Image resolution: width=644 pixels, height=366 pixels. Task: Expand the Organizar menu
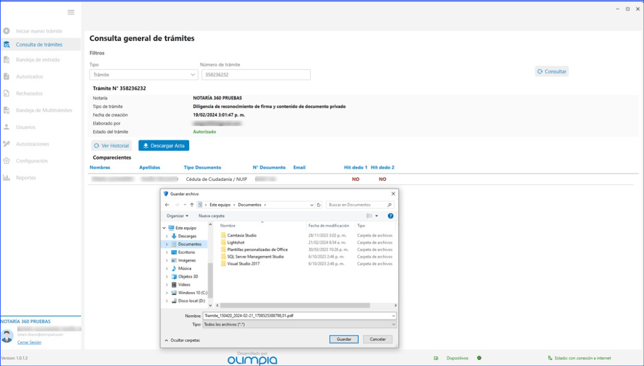(x=177, y=216)
